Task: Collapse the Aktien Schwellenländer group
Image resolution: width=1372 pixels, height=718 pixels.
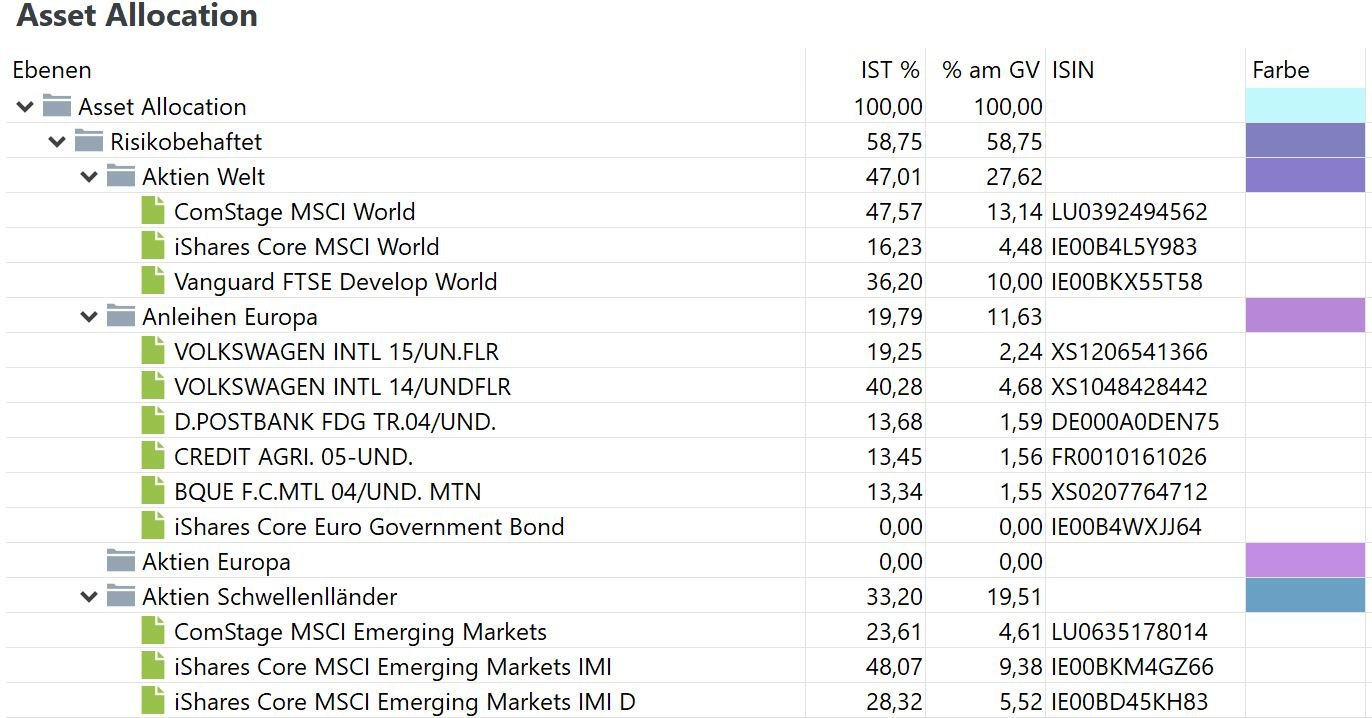Action: [89, 597]
